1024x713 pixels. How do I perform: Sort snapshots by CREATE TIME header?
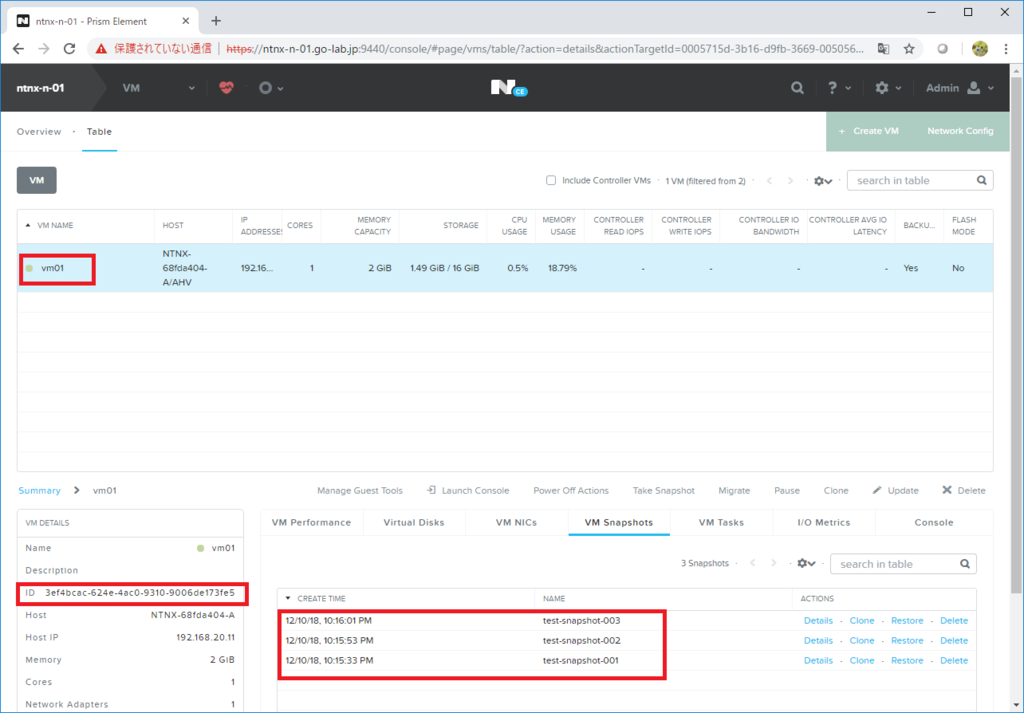click(321, 598)
